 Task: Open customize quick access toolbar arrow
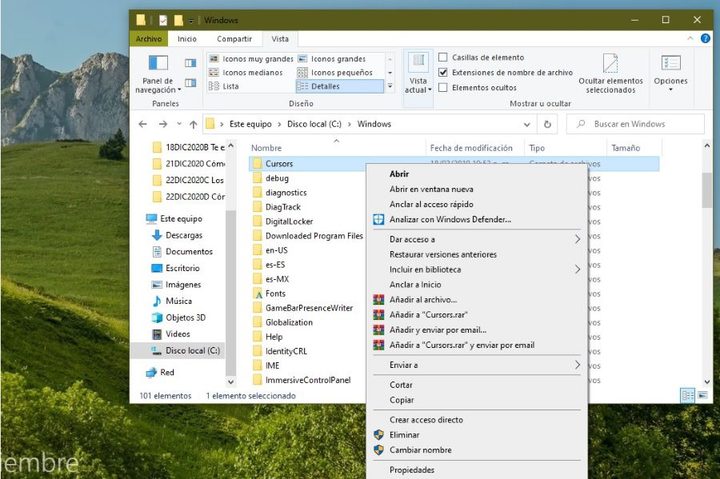(191, 21)
